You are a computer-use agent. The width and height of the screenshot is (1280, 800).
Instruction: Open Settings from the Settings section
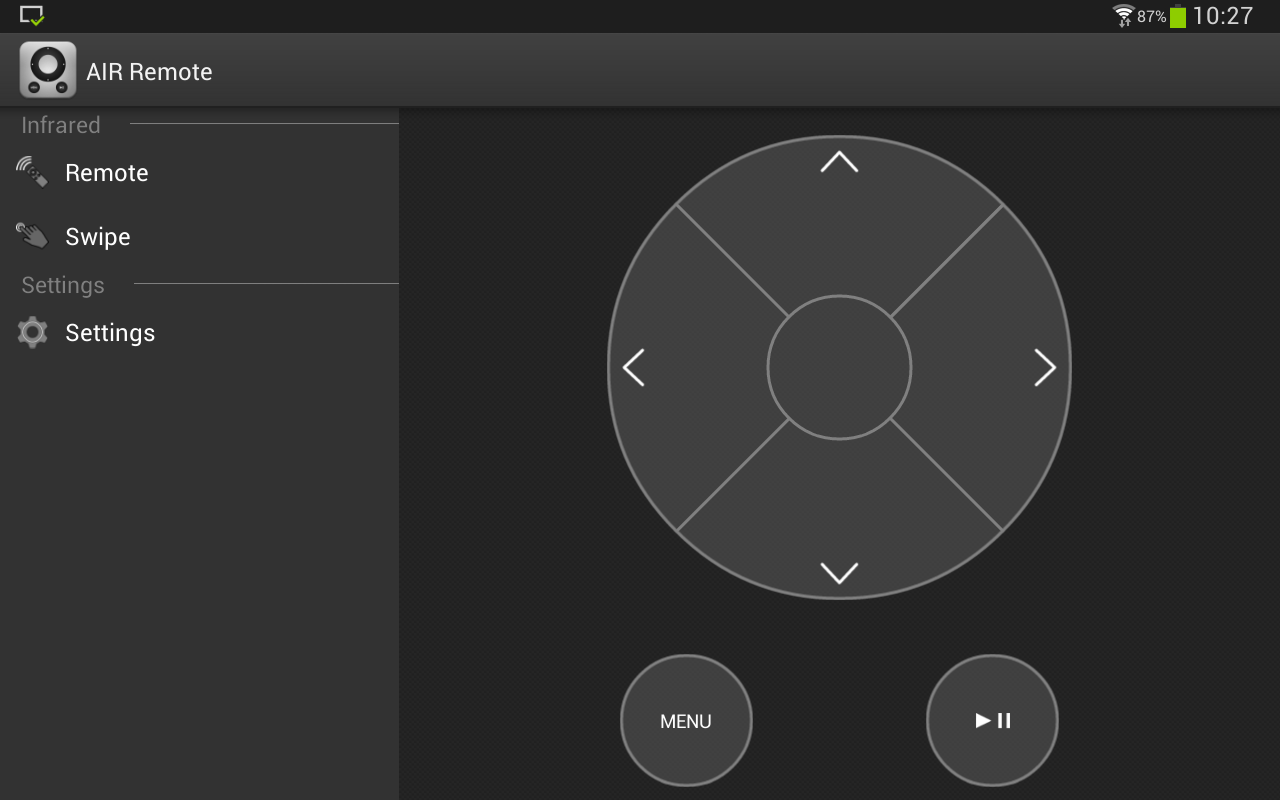pyautogui.click(x=110, y=332)
